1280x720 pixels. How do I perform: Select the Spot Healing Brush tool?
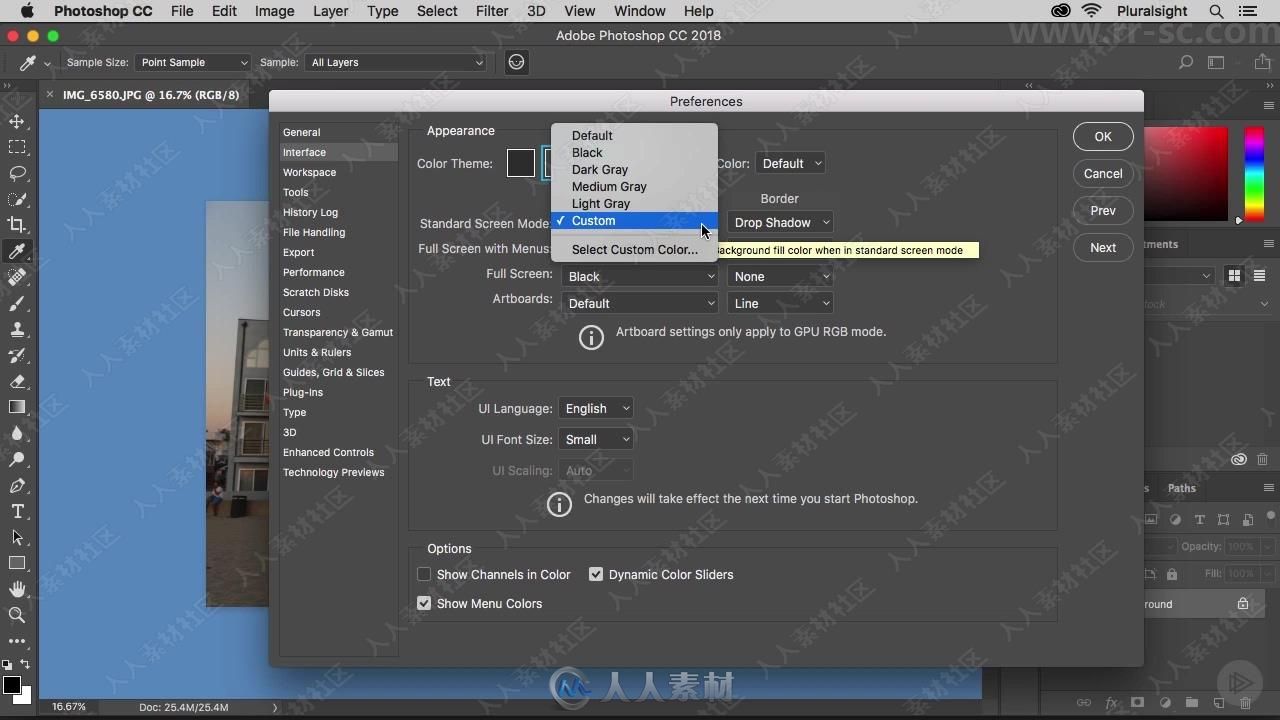17,277
